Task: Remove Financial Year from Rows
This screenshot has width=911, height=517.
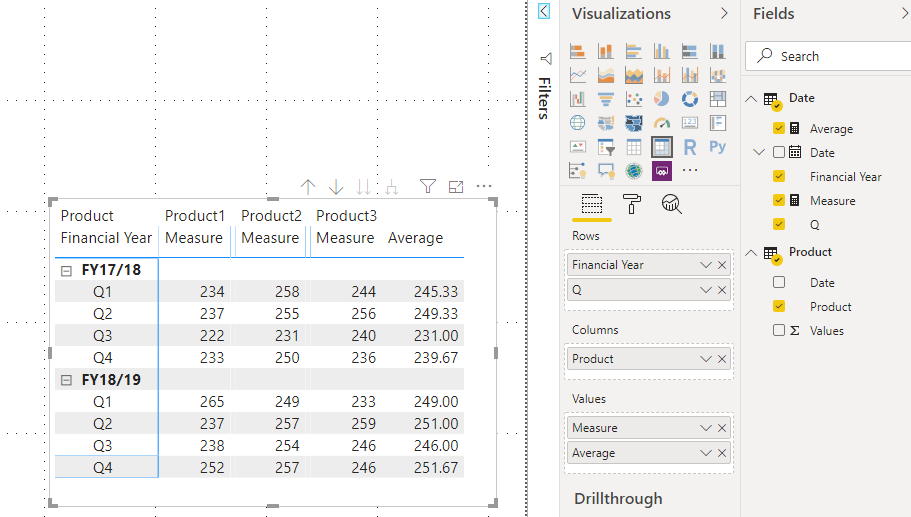Action: 722,265
